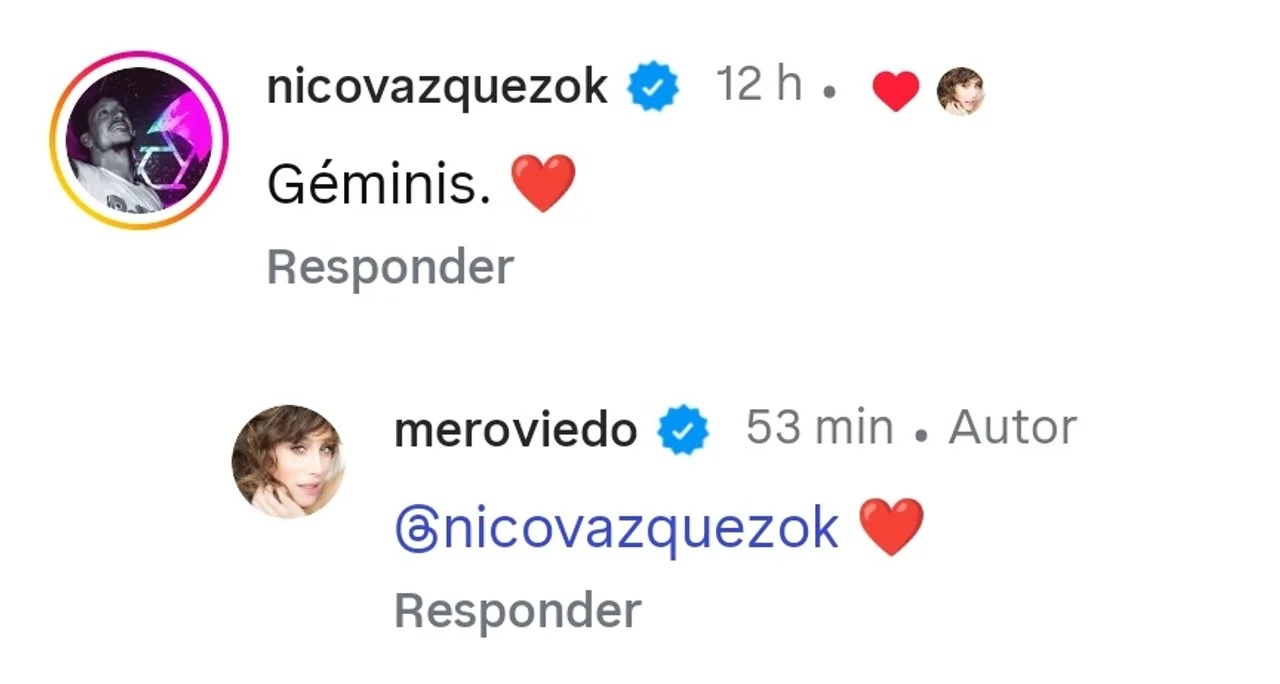The height and width of the screenshot is (684, 1280).
Task: Click small author avatar beside the red heart
Action: pyautogui.click(x=960, y=92)
